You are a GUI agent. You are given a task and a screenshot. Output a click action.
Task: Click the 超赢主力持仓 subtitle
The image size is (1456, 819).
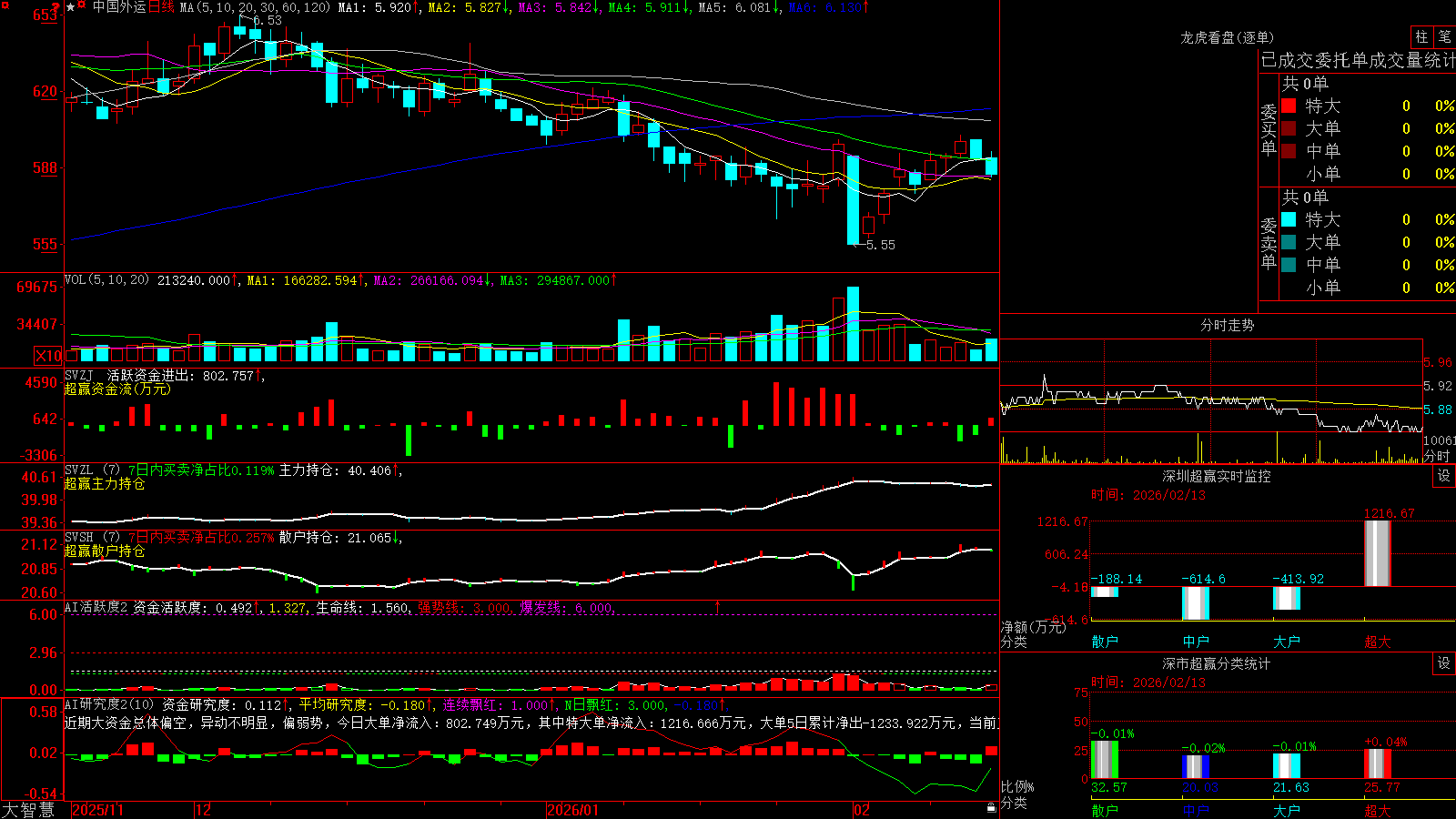105,483
